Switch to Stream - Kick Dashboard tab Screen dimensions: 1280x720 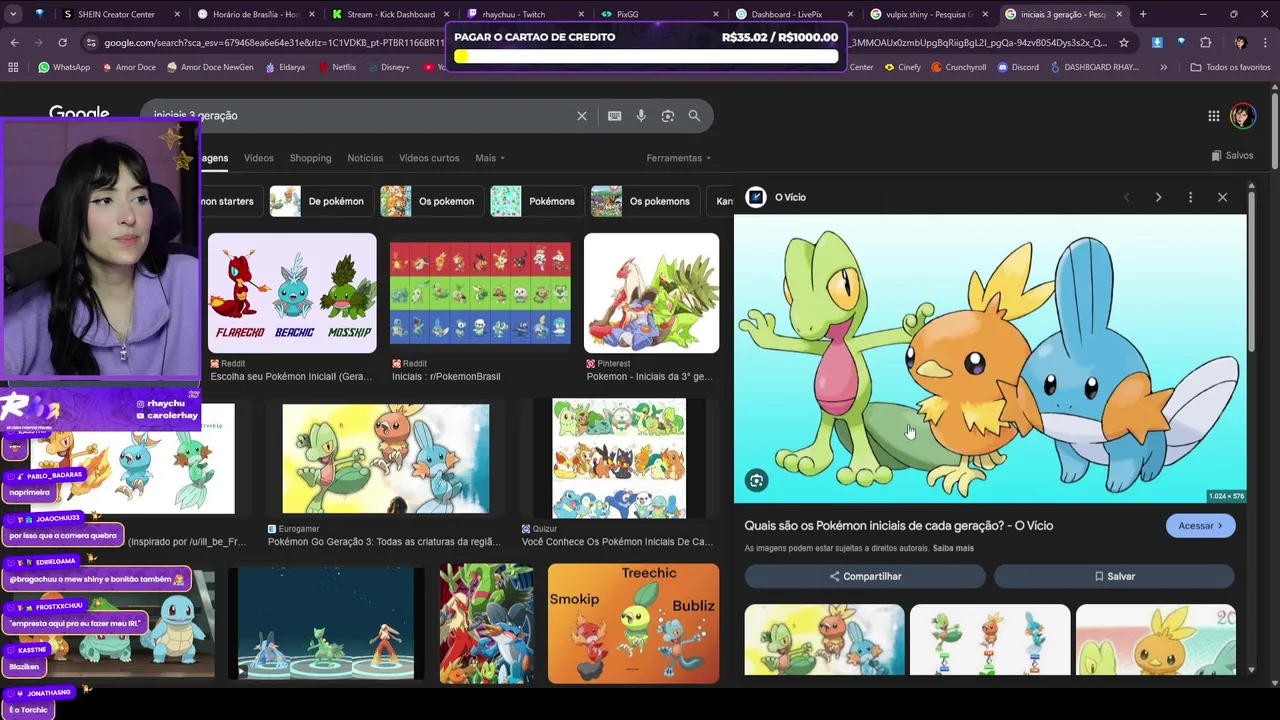pyautogui.click(x=393, y=15)
